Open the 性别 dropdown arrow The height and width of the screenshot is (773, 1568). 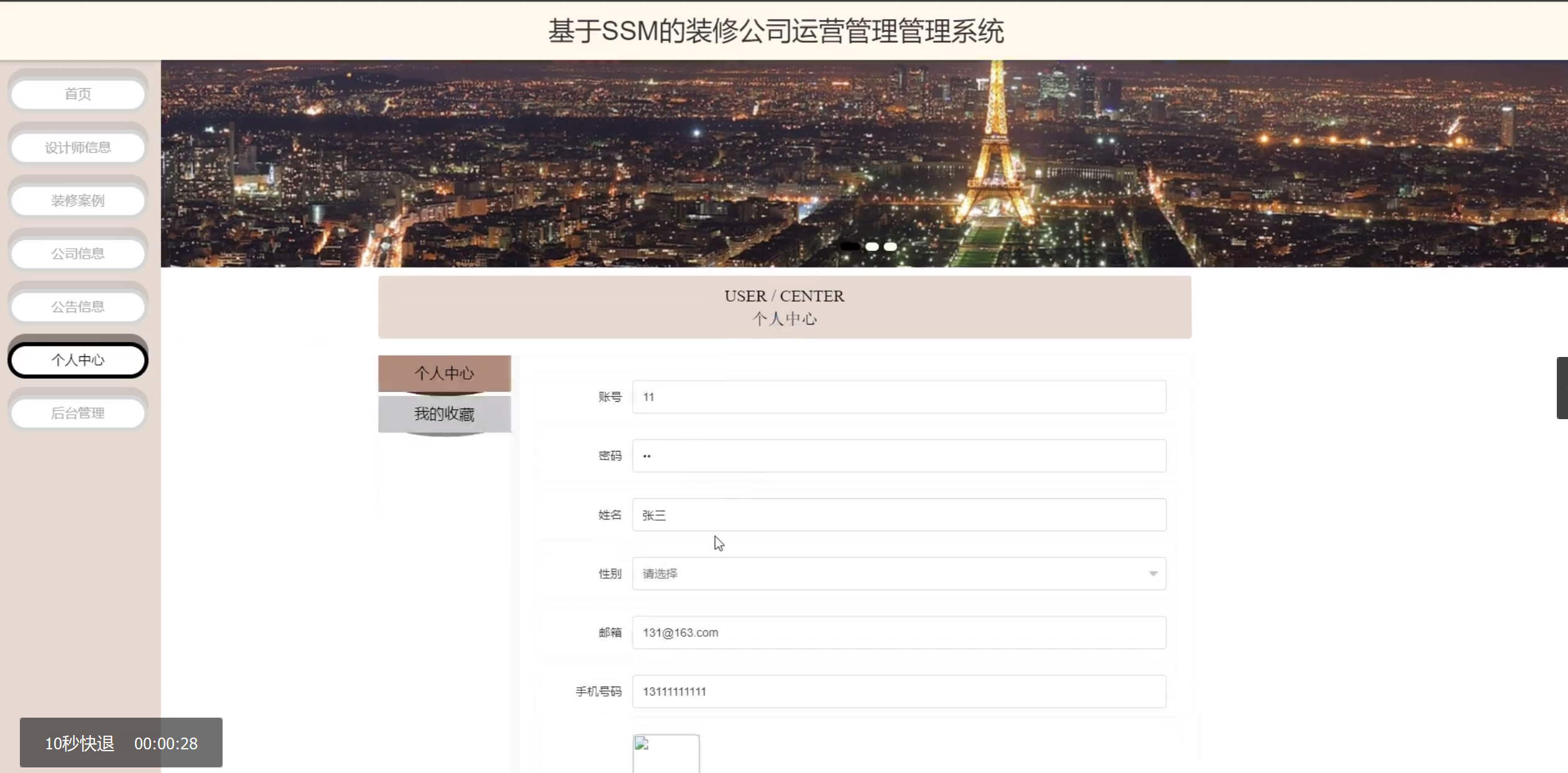(x=1153, y=573)
